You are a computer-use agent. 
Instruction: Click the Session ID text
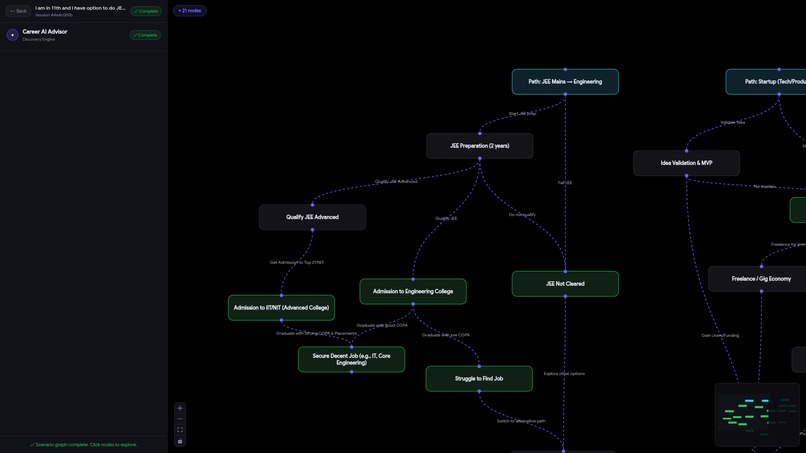(x=54, y=15)
